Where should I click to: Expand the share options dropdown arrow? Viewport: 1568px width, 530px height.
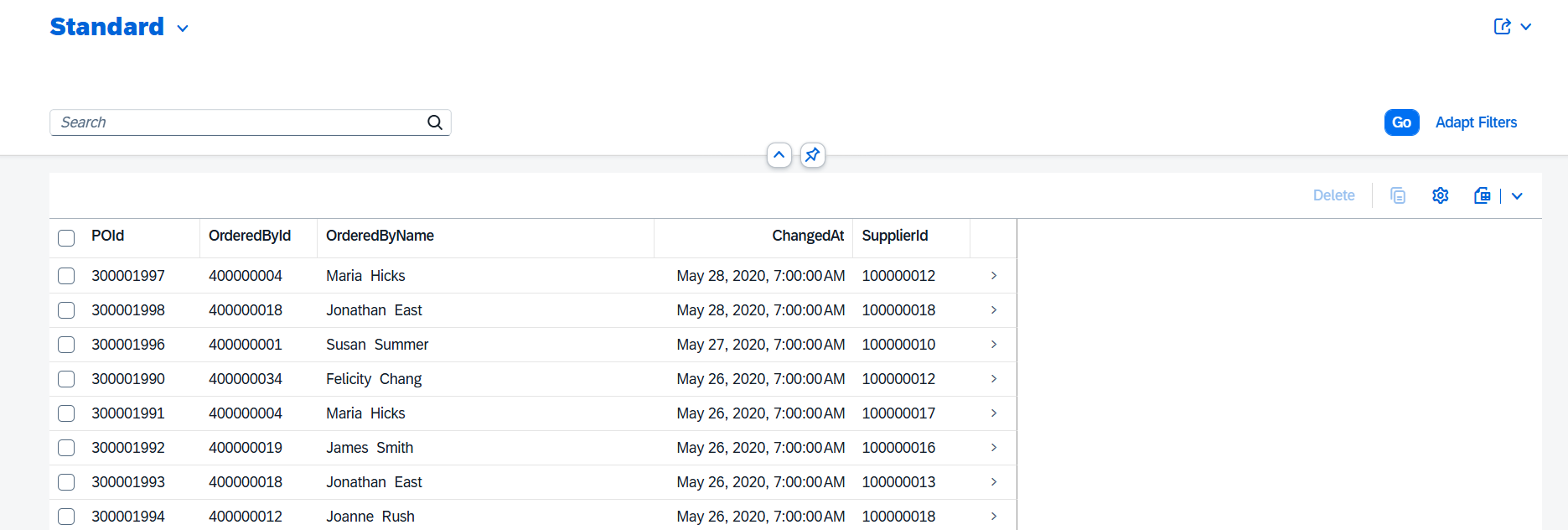click(1526, 27)
